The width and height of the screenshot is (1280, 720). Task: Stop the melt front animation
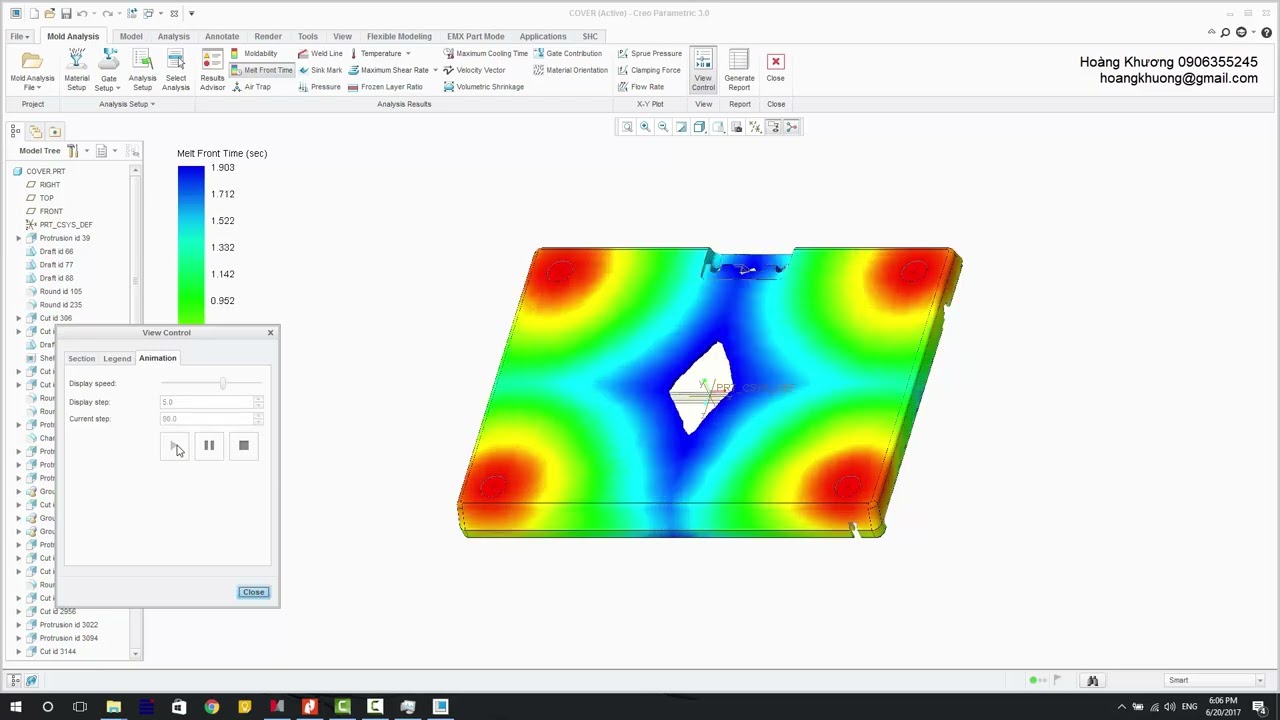[243, 446]
